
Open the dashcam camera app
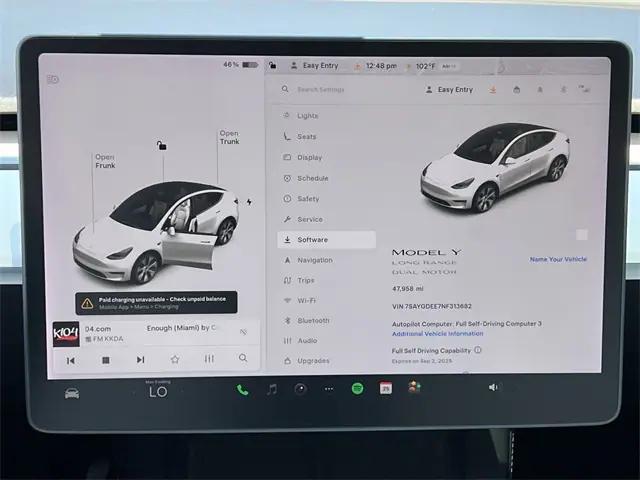(300, 389)
